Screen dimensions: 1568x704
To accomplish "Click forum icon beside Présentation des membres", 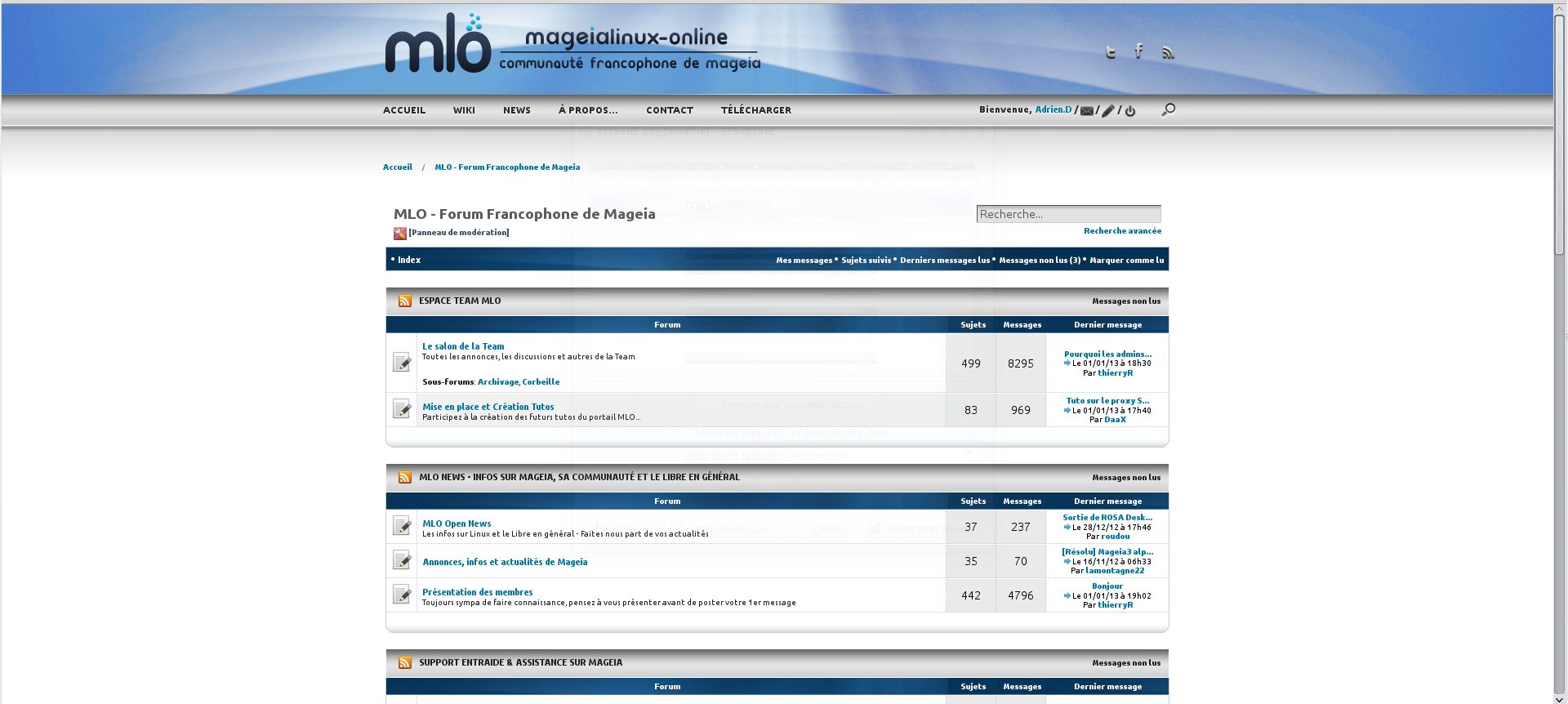I will [x=402, y=595].
